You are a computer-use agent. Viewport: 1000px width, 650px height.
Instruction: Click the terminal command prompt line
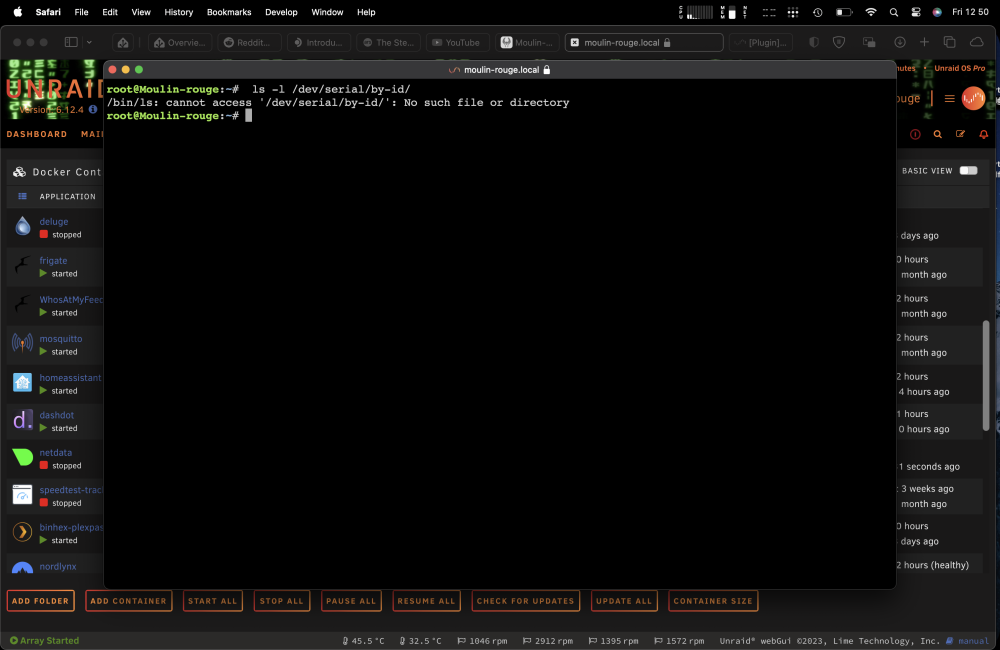coord(179,115)
